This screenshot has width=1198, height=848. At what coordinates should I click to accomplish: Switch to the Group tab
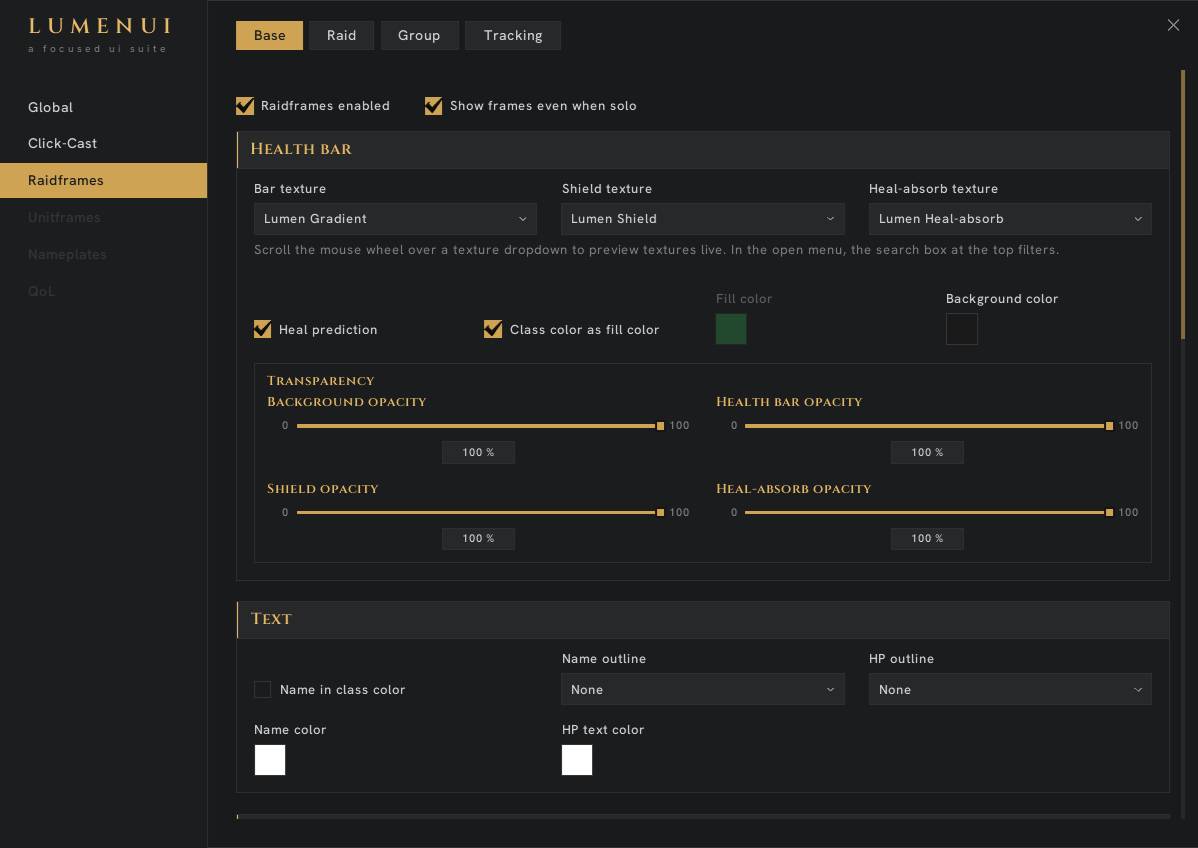(419, 35)
